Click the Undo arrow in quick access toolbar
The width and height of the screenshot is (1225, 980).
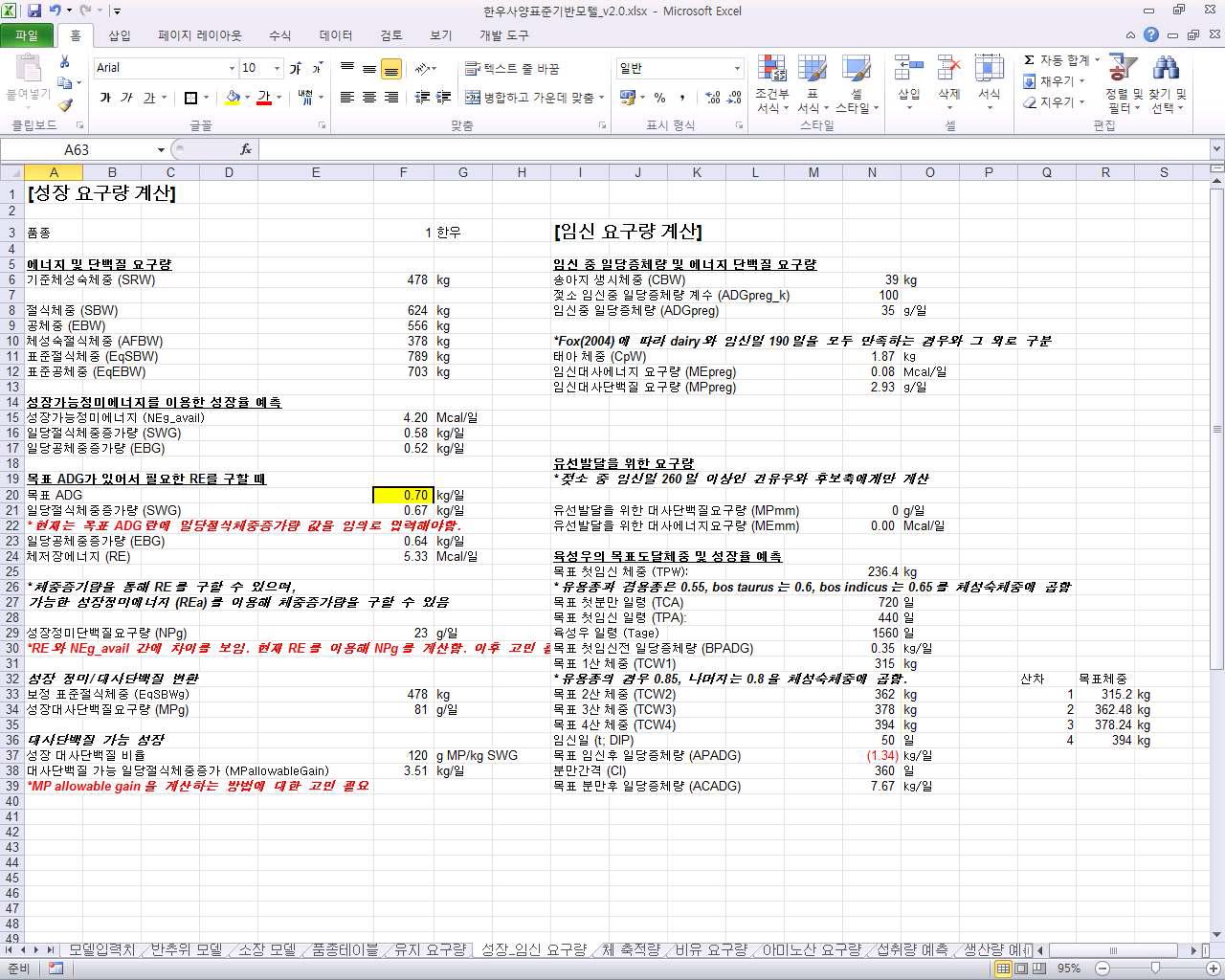coord(56,11)
